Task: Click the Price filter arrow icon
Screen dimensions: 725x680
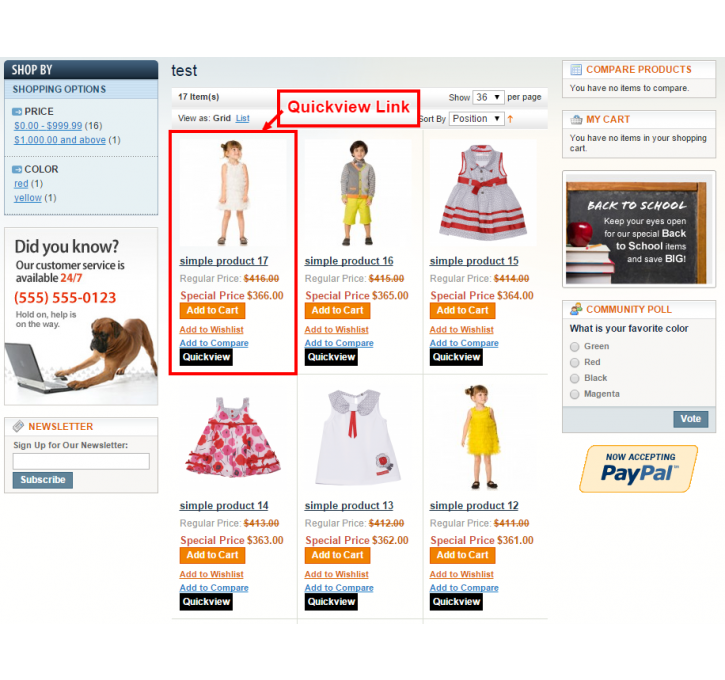Action: click(x=17, y=111)
